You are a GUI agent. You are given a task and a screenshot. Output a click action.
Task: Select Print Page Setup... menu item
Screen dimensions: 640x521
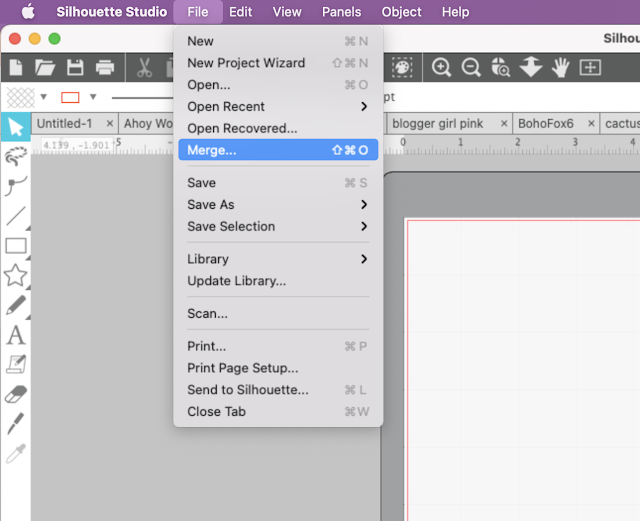pyautogui.click(x=278, y=368)
